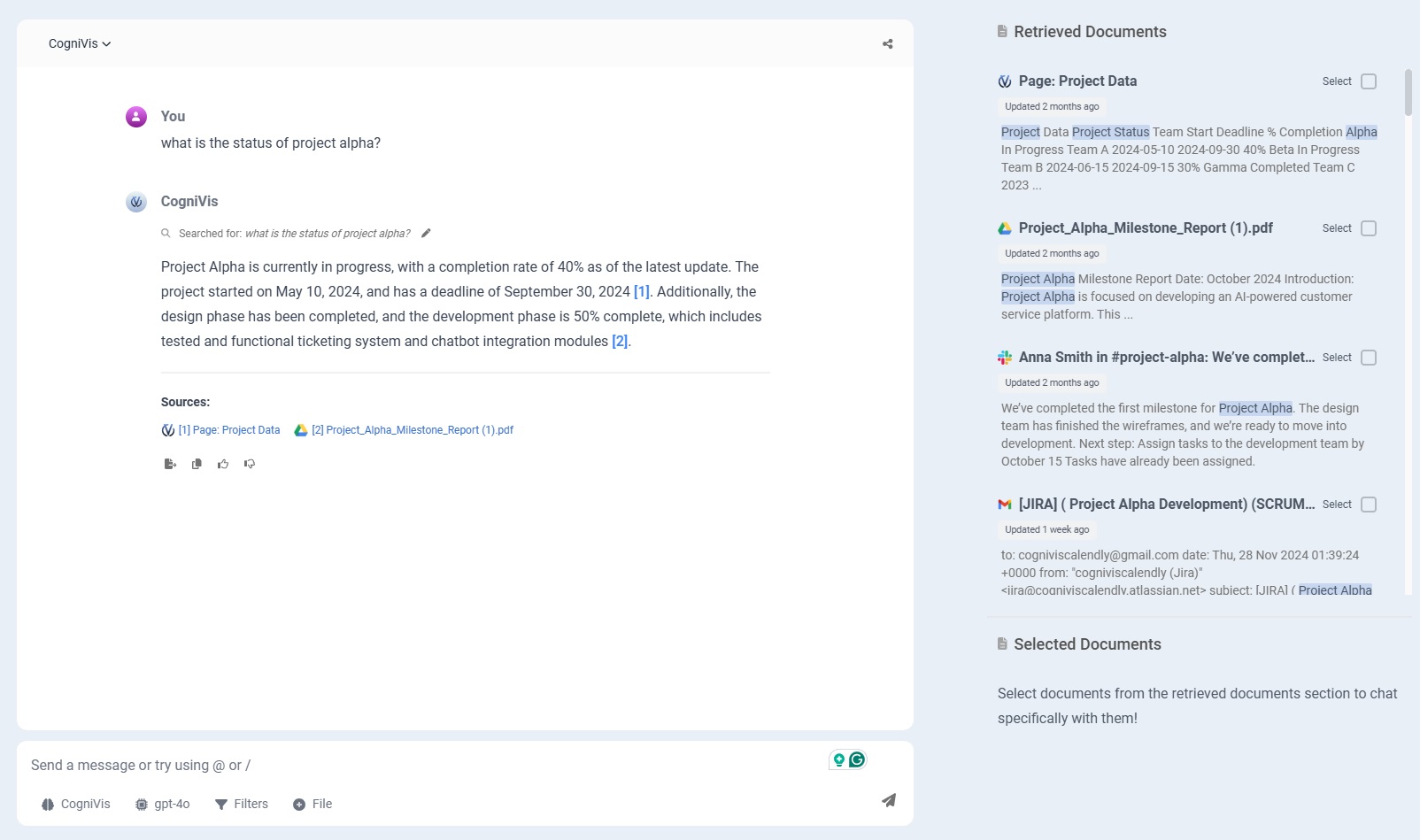Image resolution: width=1420 pixels, height=840 pixels.
Task: Open the gpt-4o model selector
Action: tap(163, 804)
